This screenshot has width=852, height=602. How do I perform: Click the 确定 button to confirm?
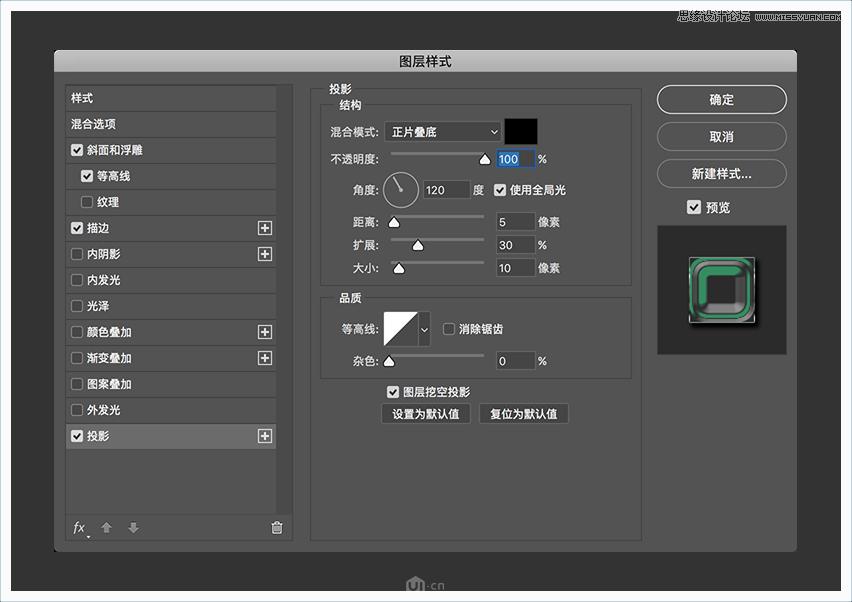721,100
